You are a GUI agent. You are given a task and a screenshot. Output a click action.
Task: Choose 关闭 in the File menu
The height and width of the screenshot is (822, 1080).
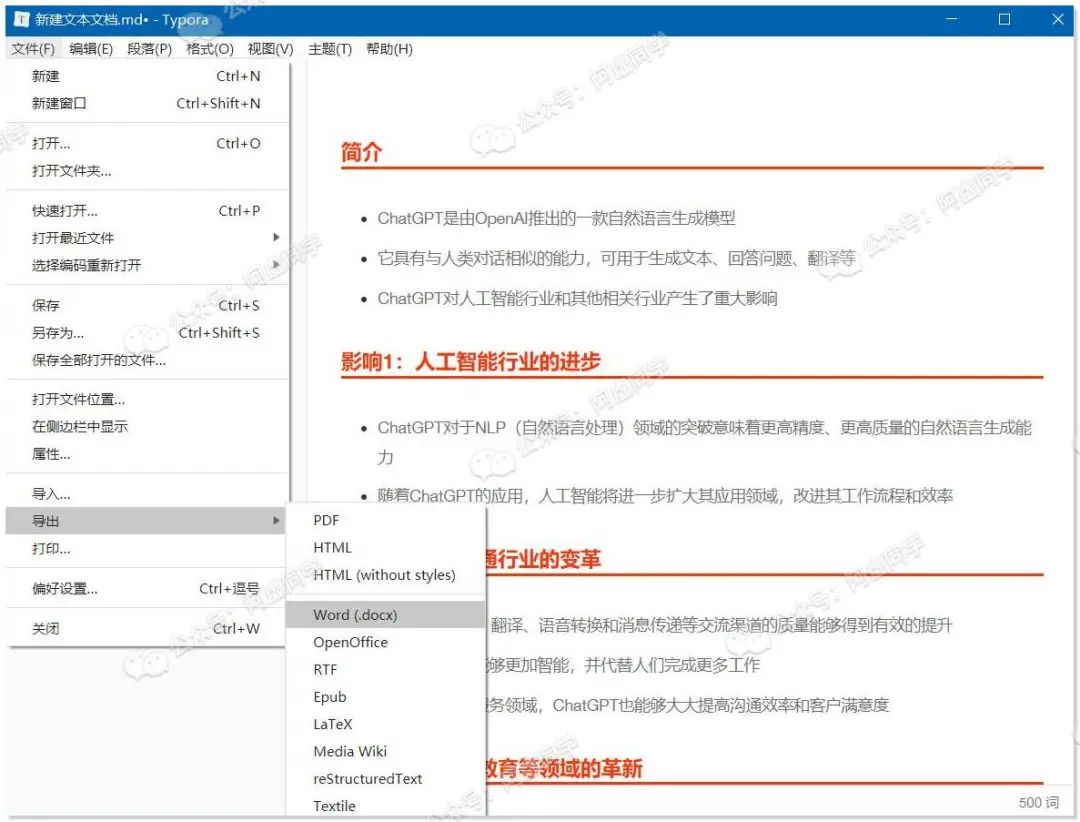(145, 628)
